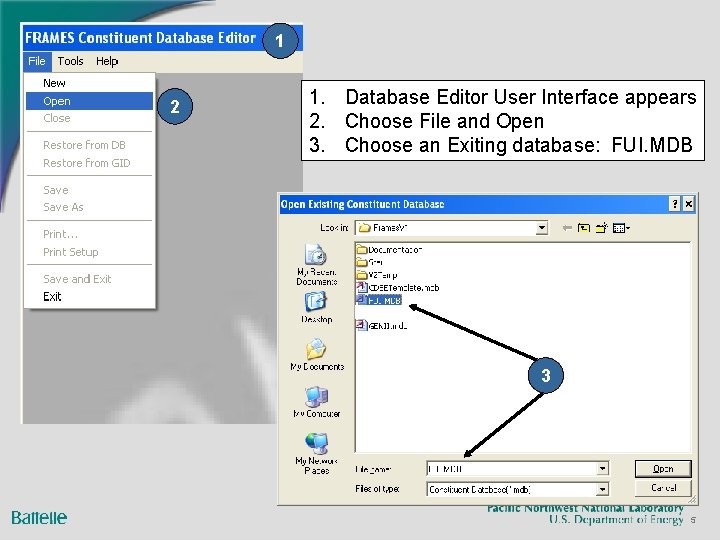Viewport: 720px width, 540px height.
Task: Open the Tools menu
Action: pos(70,61)
